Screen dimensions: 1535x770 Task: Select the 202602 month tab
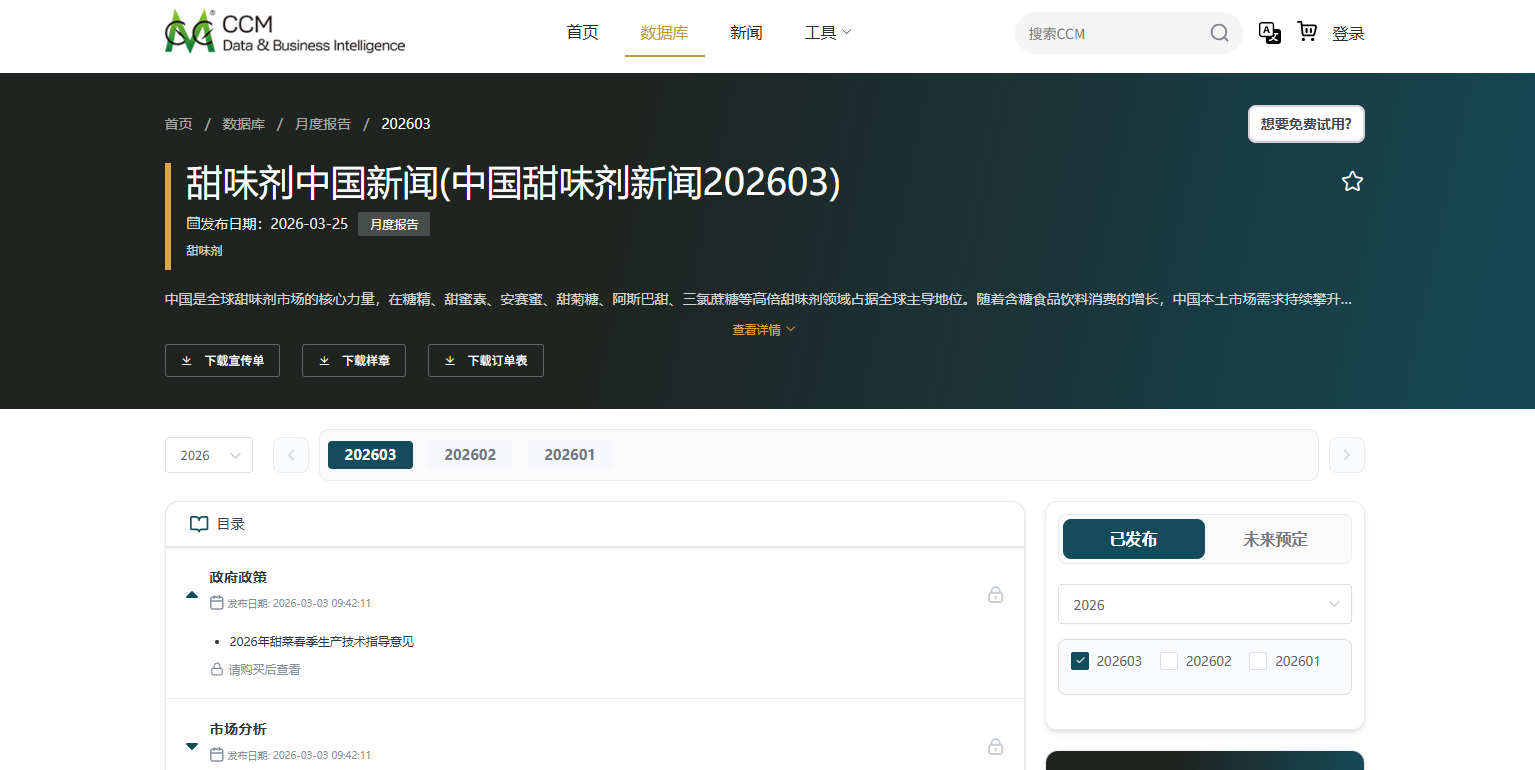click(469, 454)
